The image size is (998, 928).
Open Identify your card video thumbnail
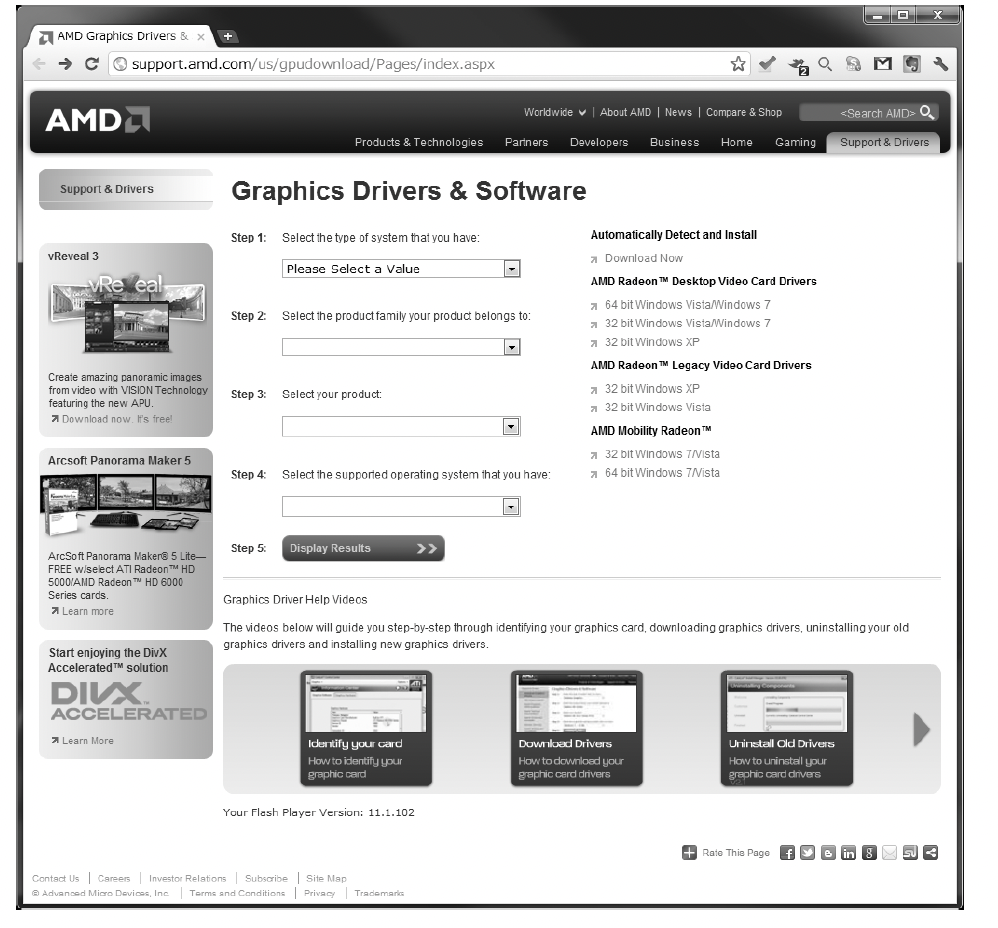(x=366, y=728)
